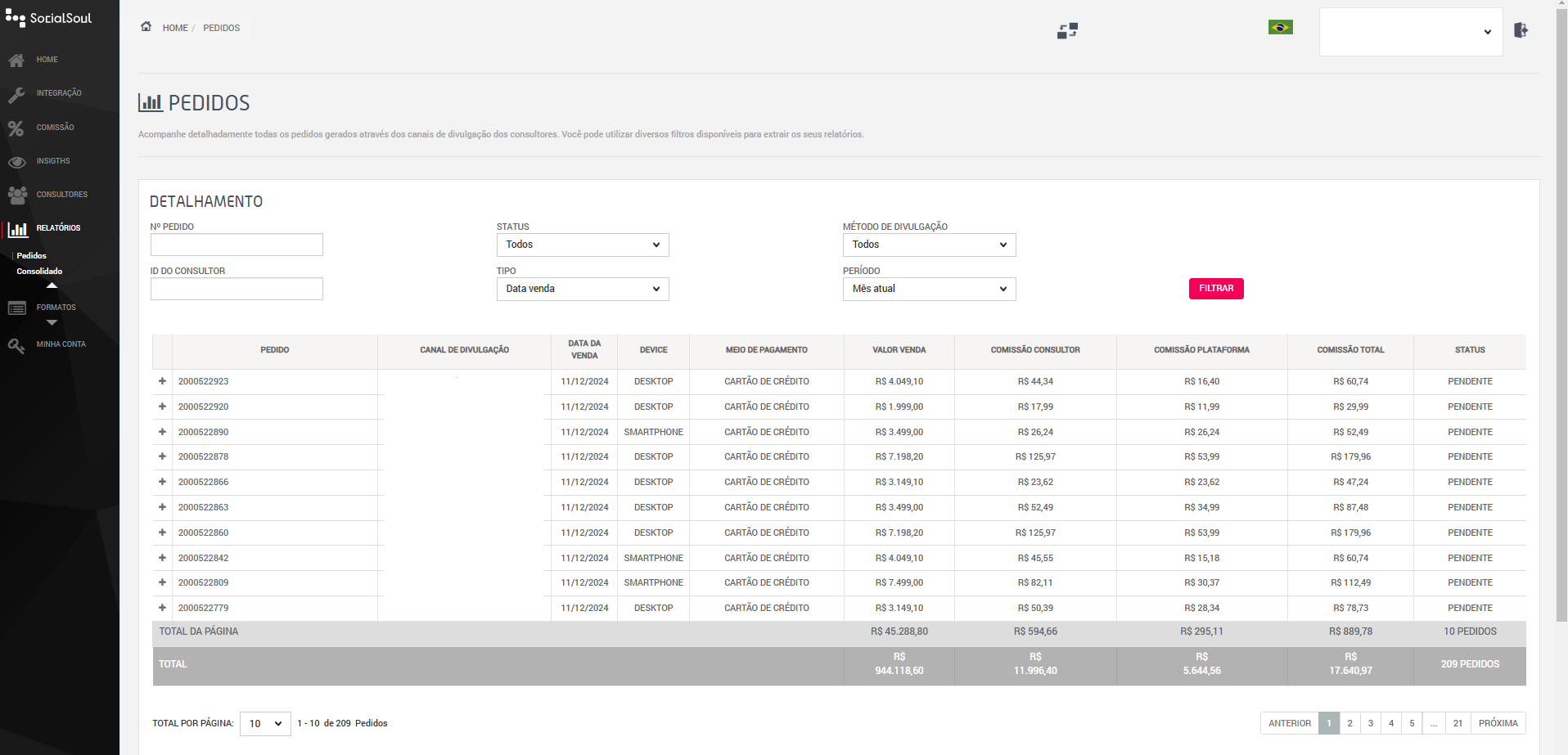Viewport: 1568px width, 755px height.
Task: Expand order 2000522863 row
Action: (162, 507)
